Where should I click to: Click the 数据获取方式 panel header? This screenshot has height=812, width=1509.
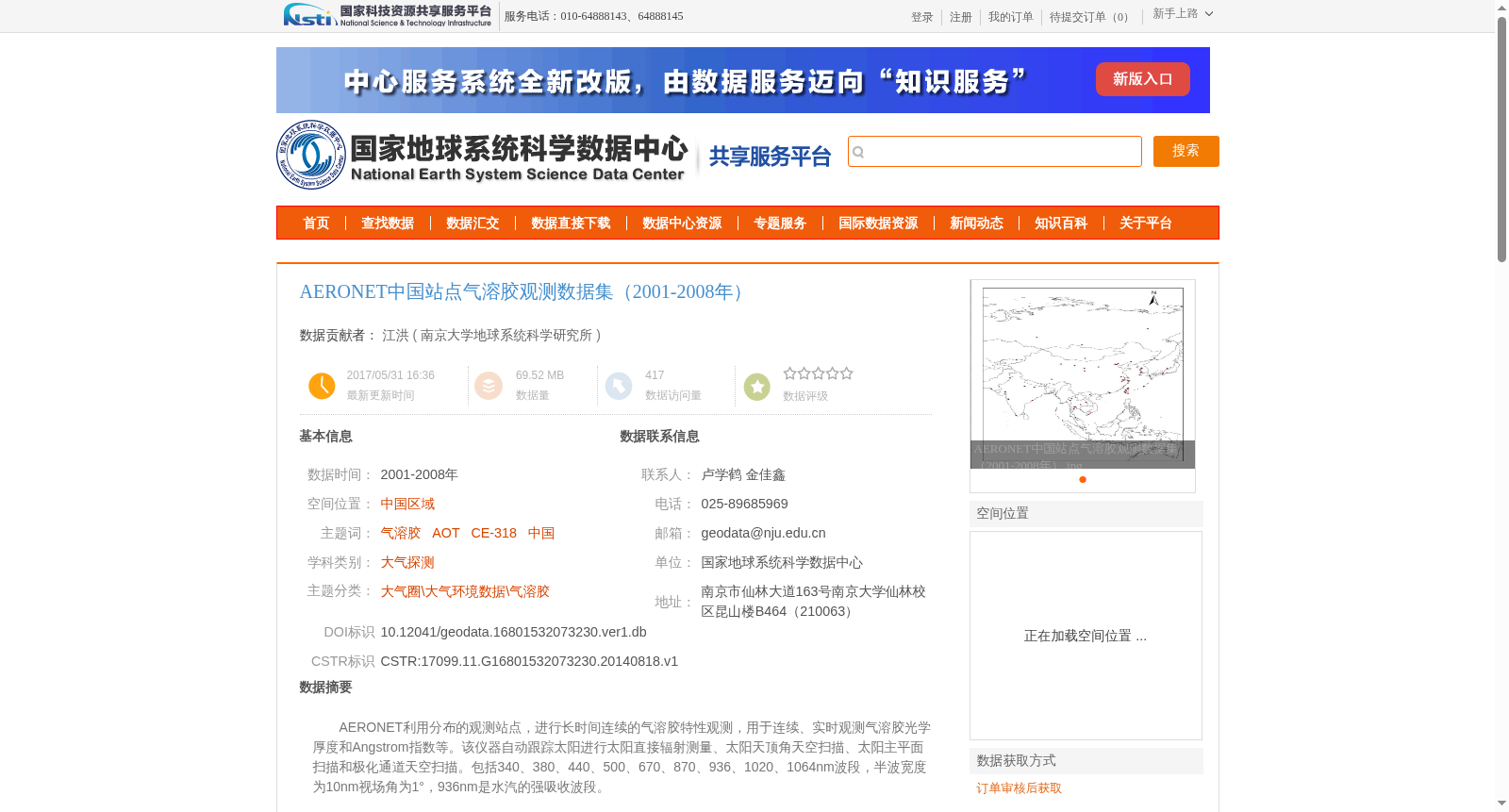1086,761
